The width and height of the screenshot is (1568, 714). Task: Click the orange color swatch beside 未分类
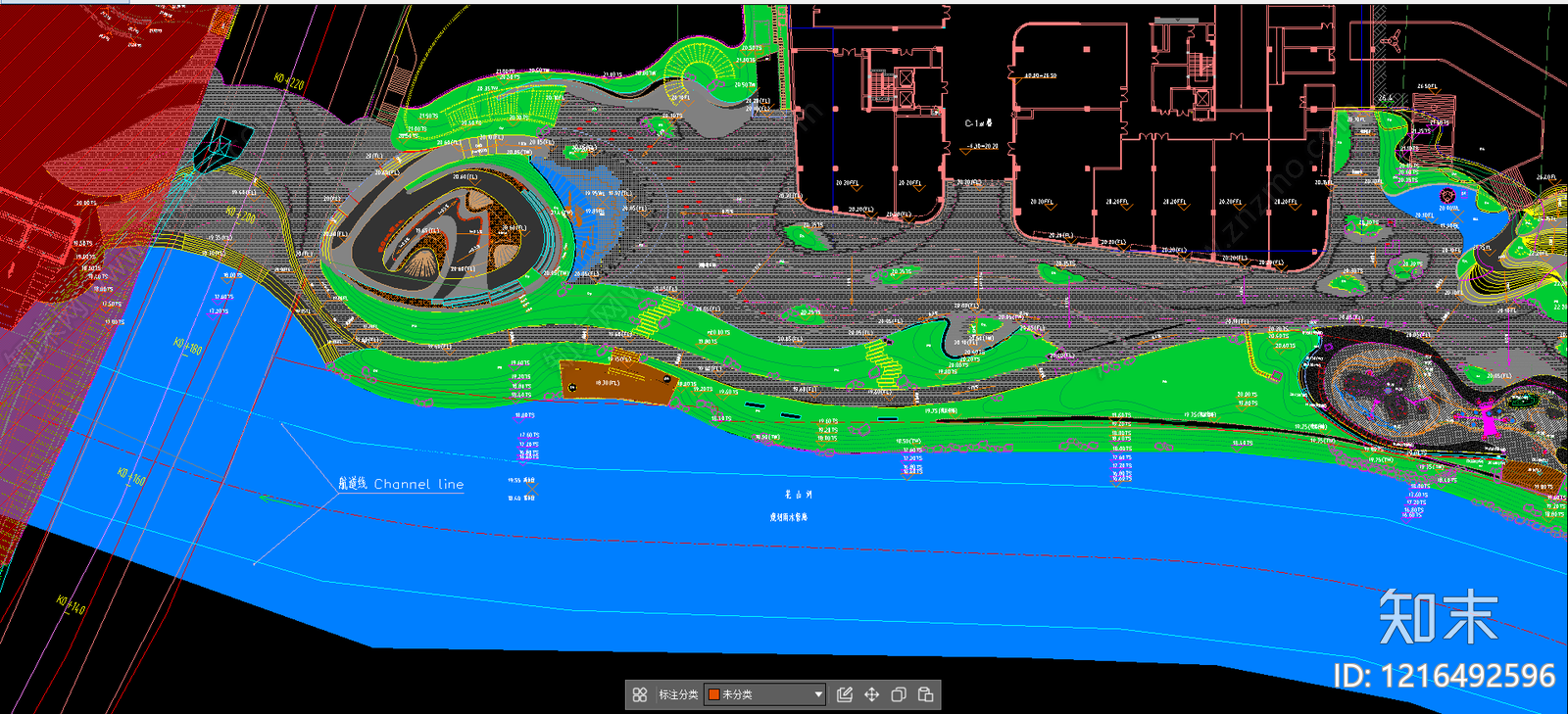pyautogui.click(x=714, y=694)
